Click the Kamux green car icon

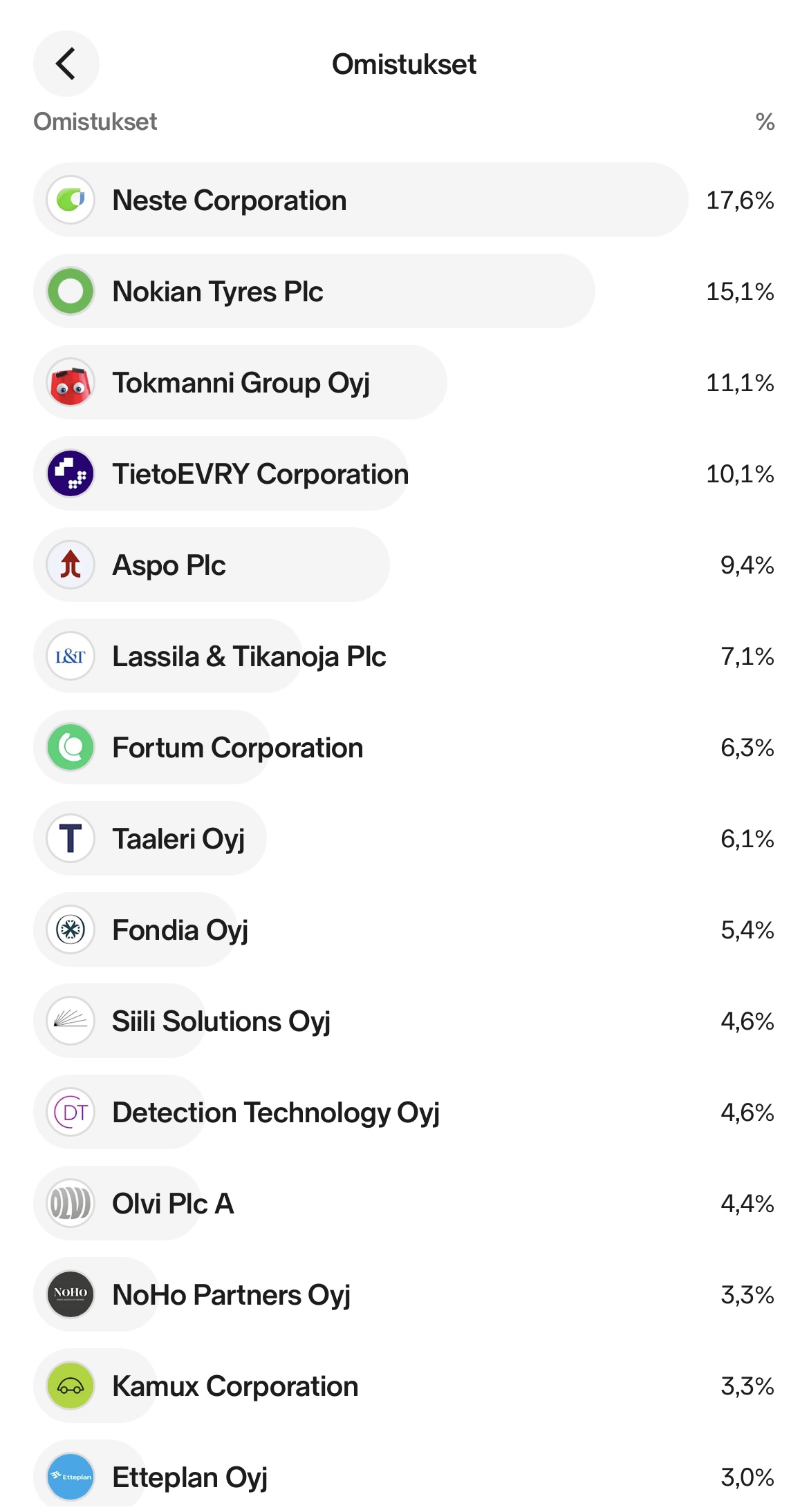coord(71,1386)
